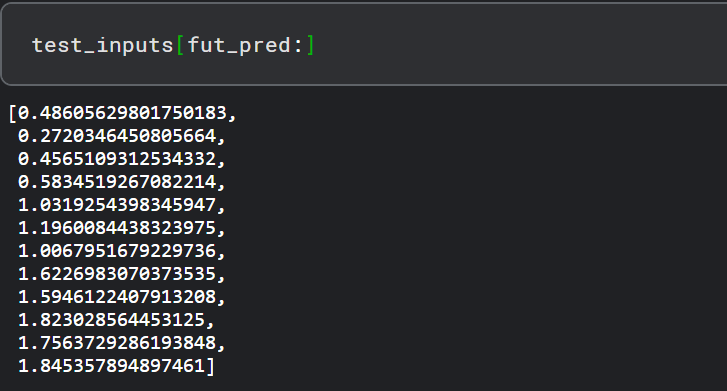Click output value 1.7563729286193848
This screenshot has width=727, height=391.
pyautogui.click(x=117, y=343)
